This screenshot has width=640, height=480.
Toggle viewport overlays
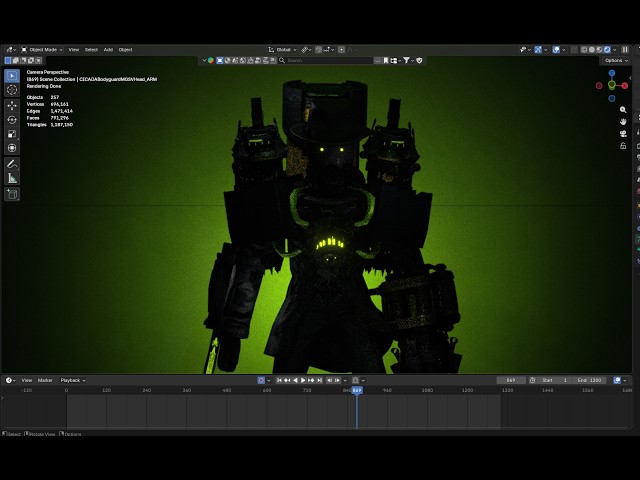(556, 50)
